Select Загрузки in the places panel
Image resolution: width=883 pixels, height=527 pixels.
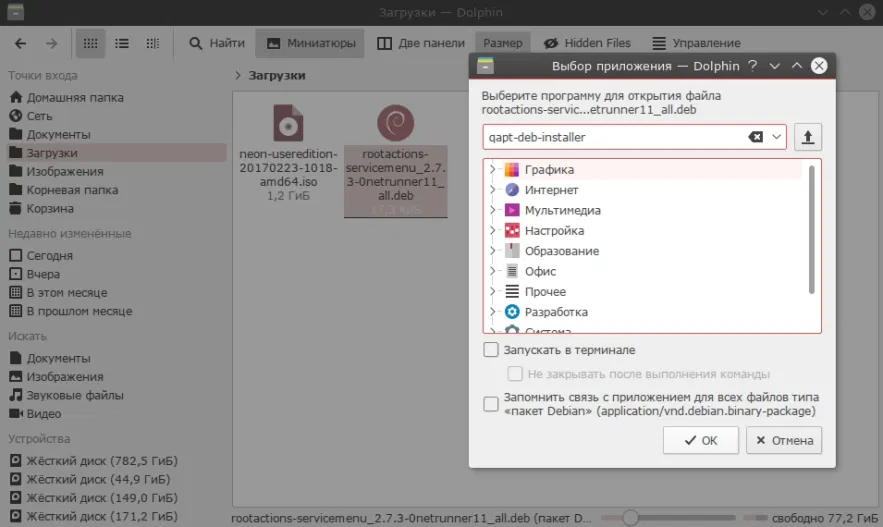click(117, 153)
